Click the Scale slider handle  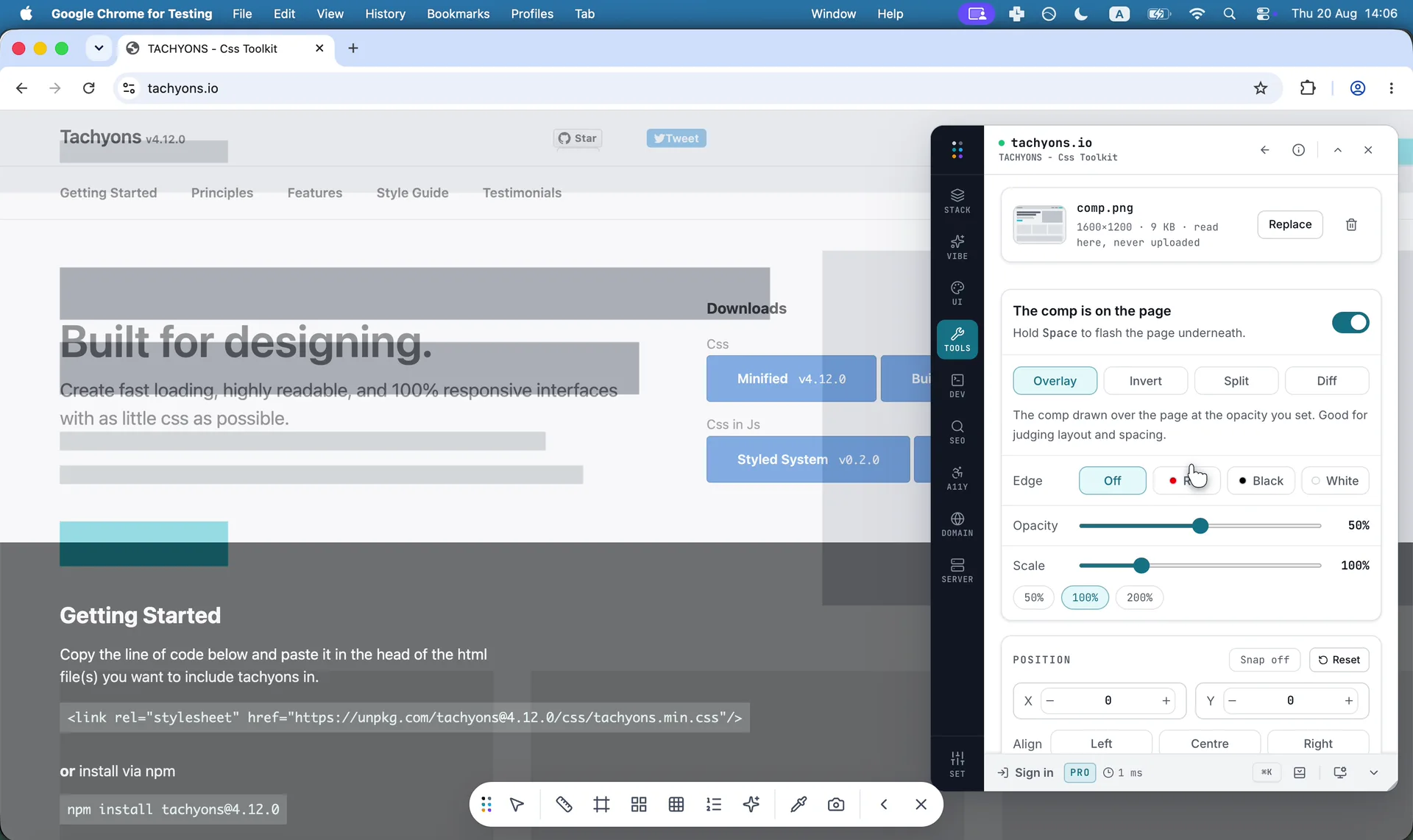1141,566
